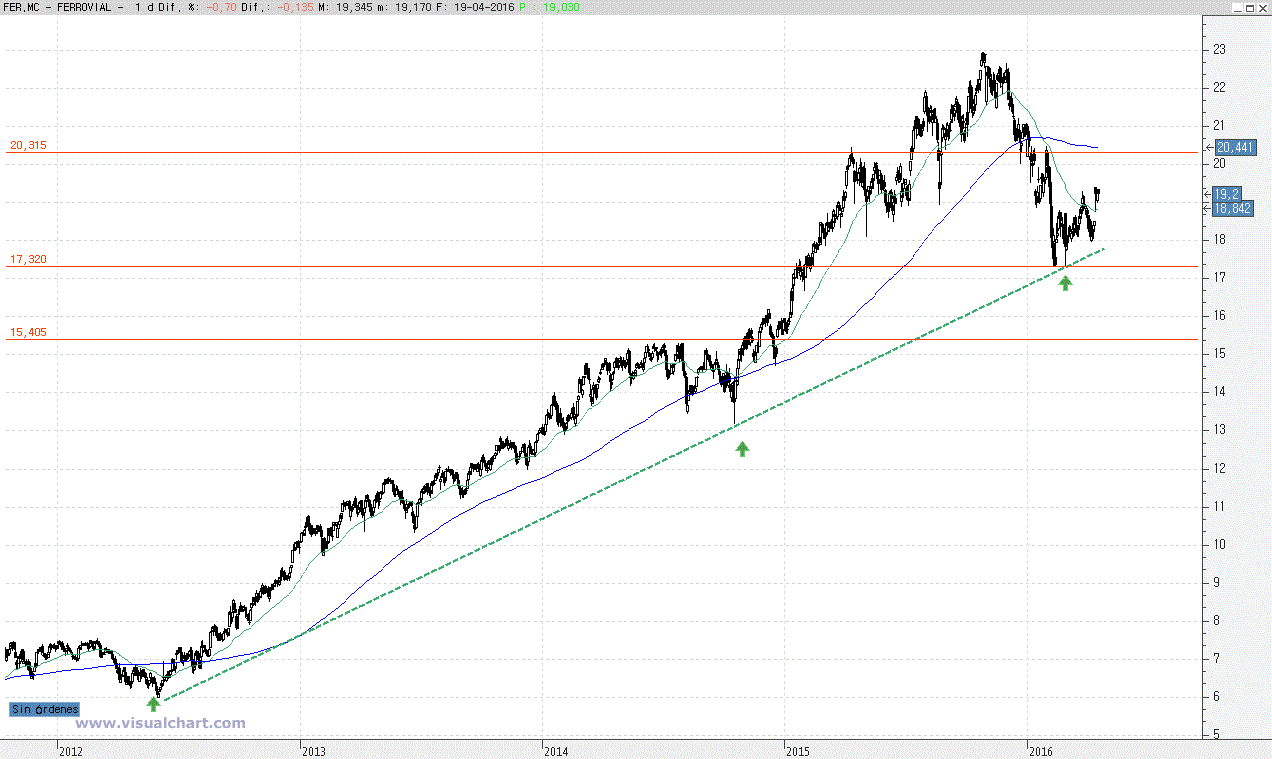This screenshot has height=759, width=1272.
Task: Click the 2013 year label on time axis
Action: 314,750
